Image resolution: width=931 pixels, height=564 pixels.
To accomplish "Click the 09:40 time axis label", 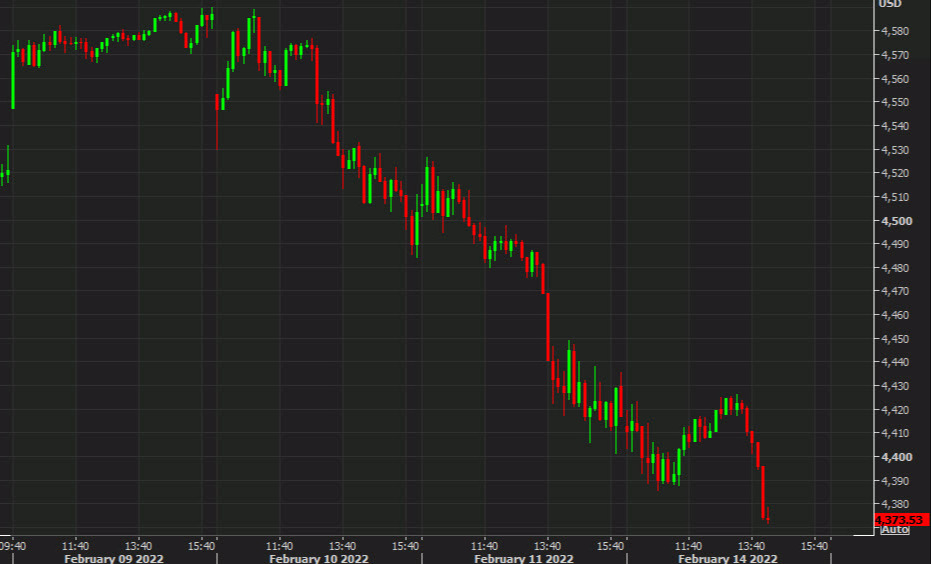I will point(12,546).
